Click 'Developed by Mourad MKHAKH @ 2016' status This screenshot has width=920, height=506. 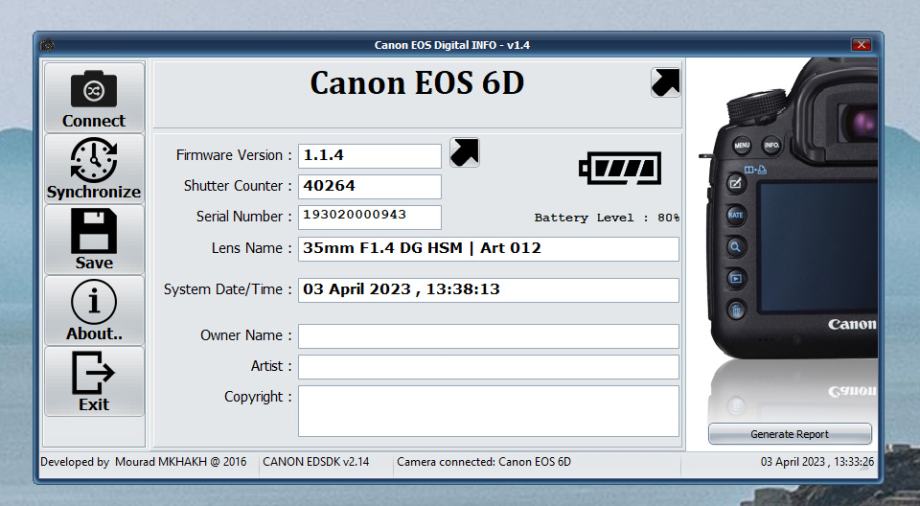(143, 462)
